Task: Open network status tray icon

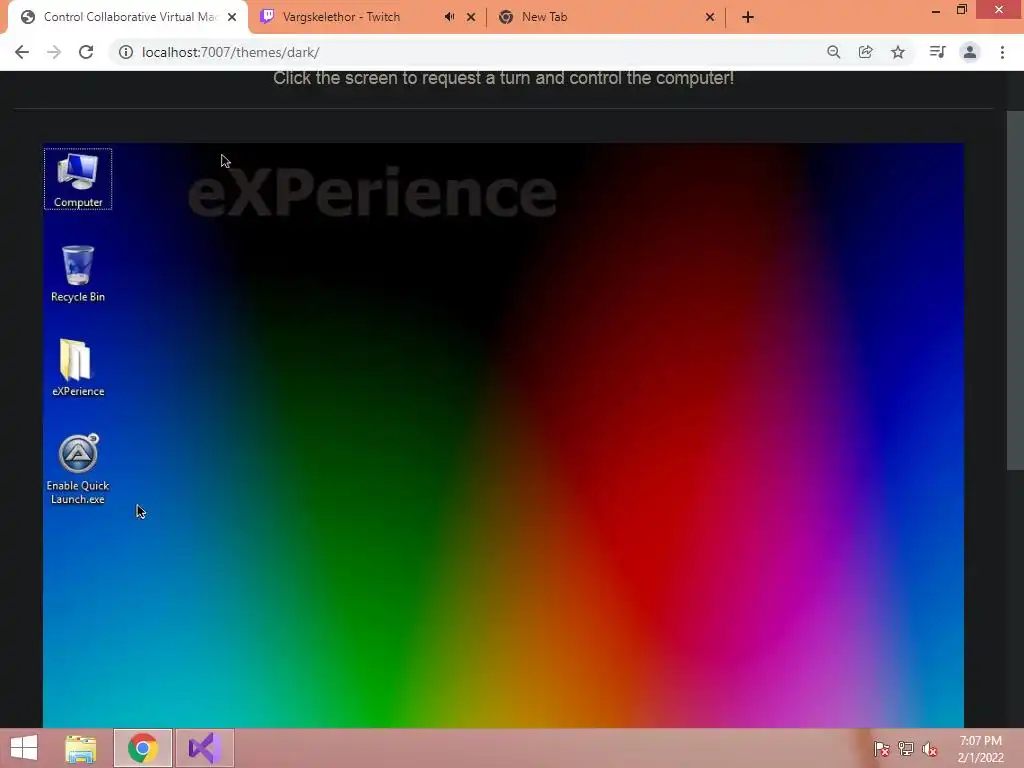Action: click(906, 749)
